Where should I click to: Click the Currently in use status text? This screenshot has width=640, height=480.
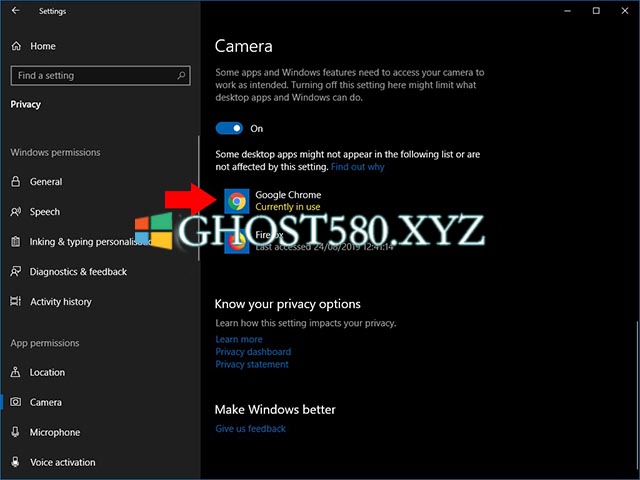[x=288, y=207]
